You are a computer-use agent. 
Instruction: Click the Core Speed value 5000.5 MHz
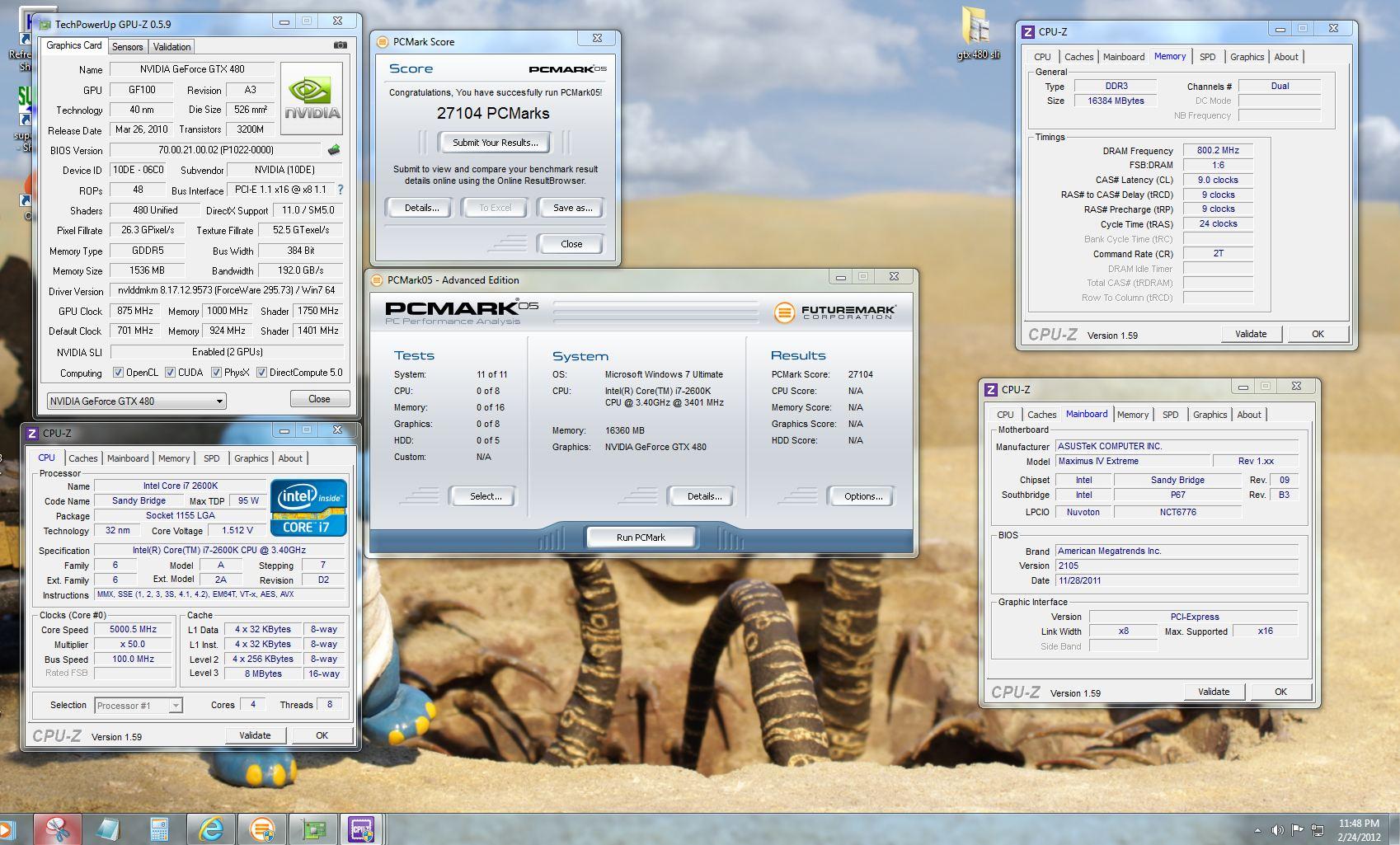(134, 629)
